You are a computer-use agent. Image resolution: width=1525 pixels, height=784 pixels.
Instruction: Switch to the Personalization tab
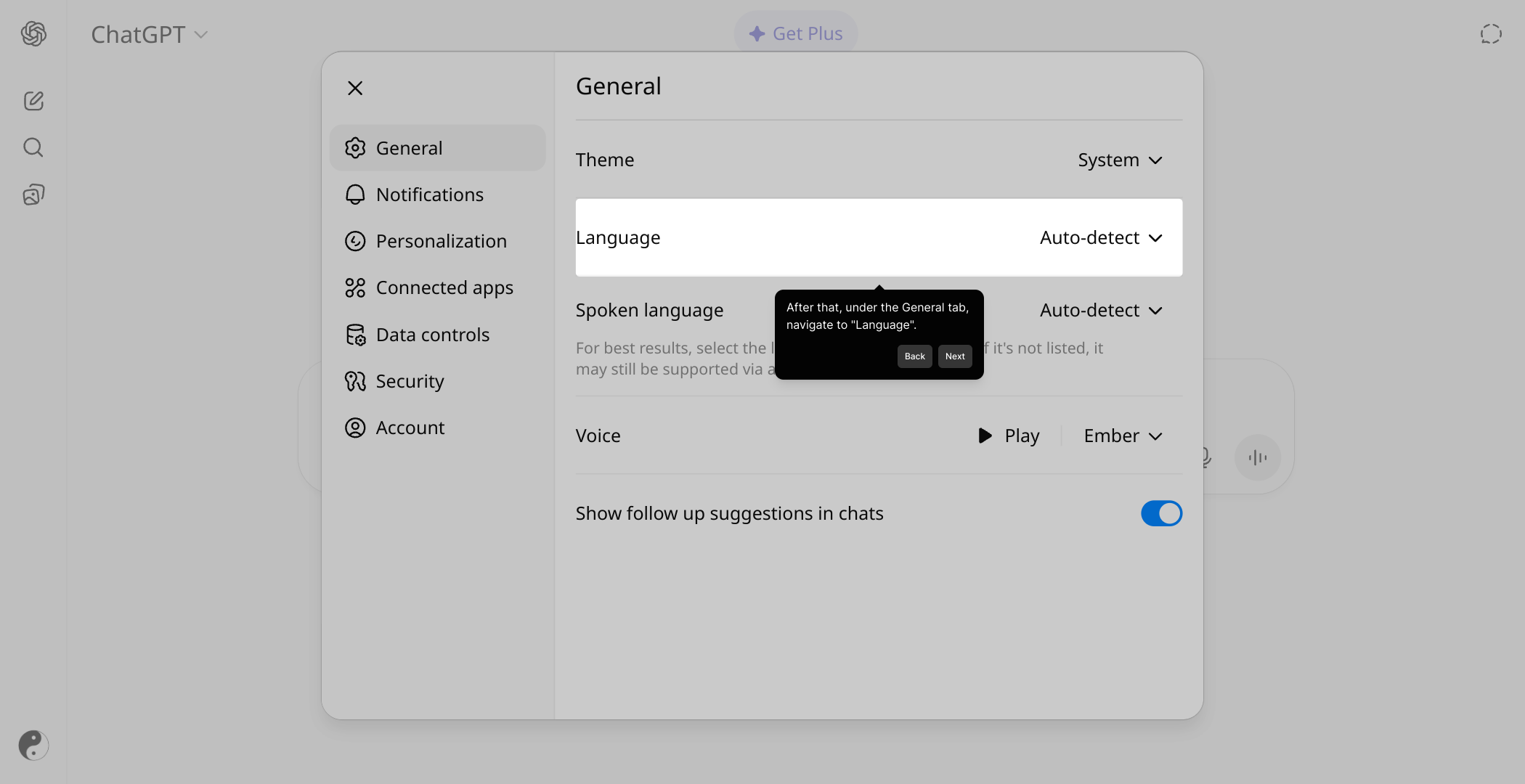pyautogui.click(x=437, y=241)
